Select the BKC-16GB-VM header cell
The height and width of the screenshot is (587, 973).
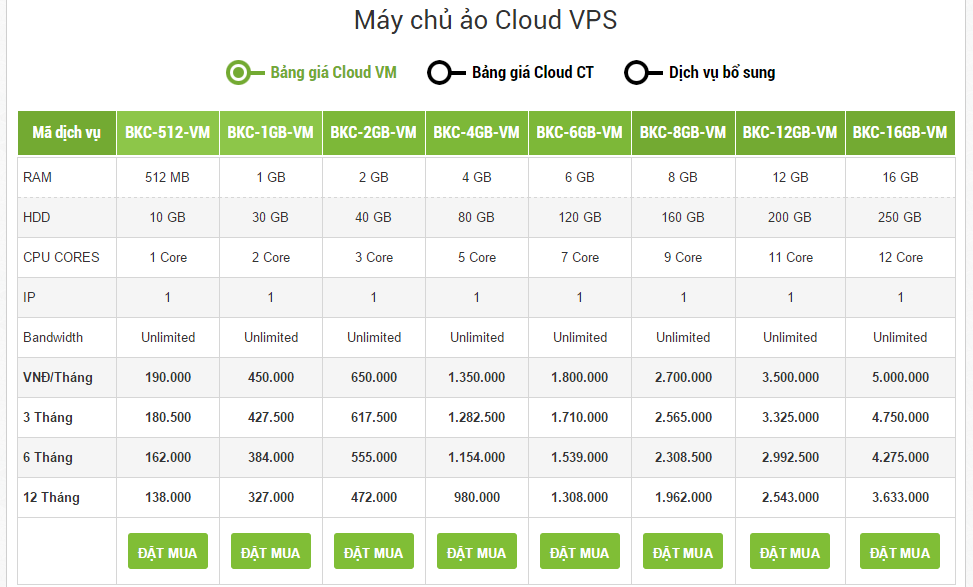point(900,133)
